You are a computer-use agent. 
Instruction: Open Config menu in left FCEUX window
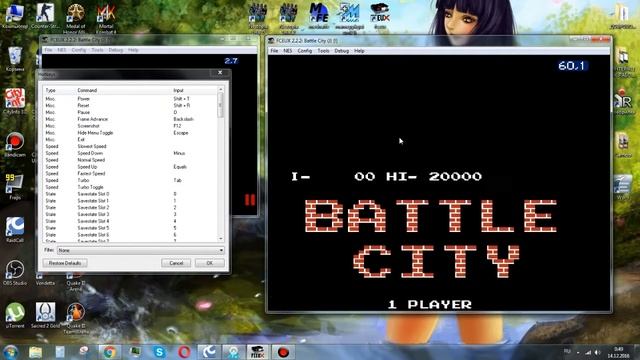[x=79, y=50]
